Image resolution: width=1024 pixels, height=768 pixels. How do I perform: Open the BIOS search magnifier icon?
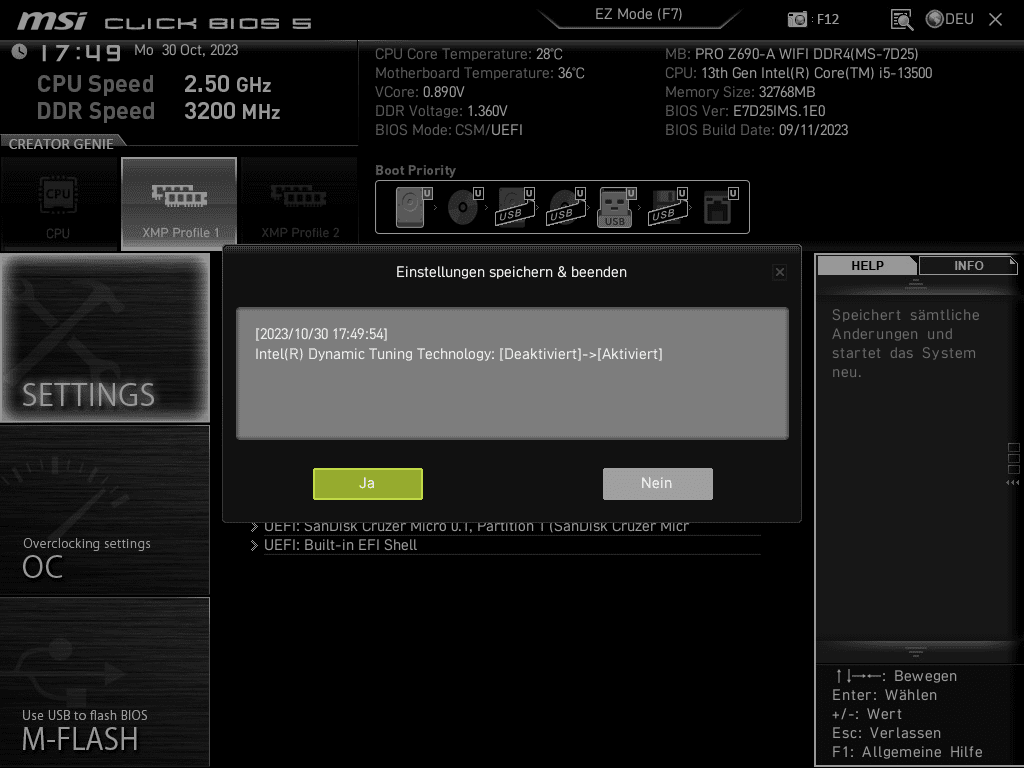[x=902, y=20]
